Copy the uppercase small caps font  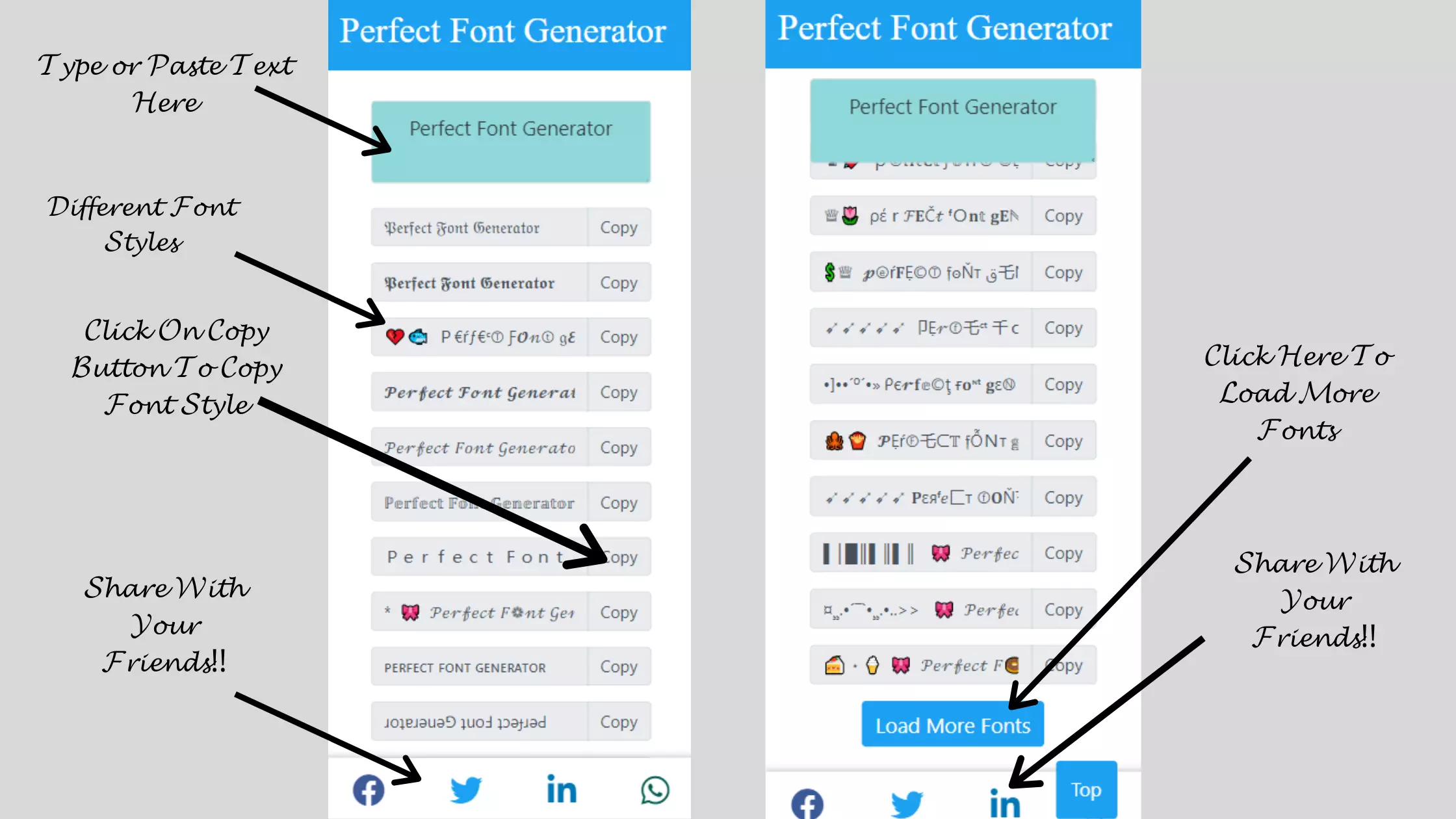tap(618, 666)
